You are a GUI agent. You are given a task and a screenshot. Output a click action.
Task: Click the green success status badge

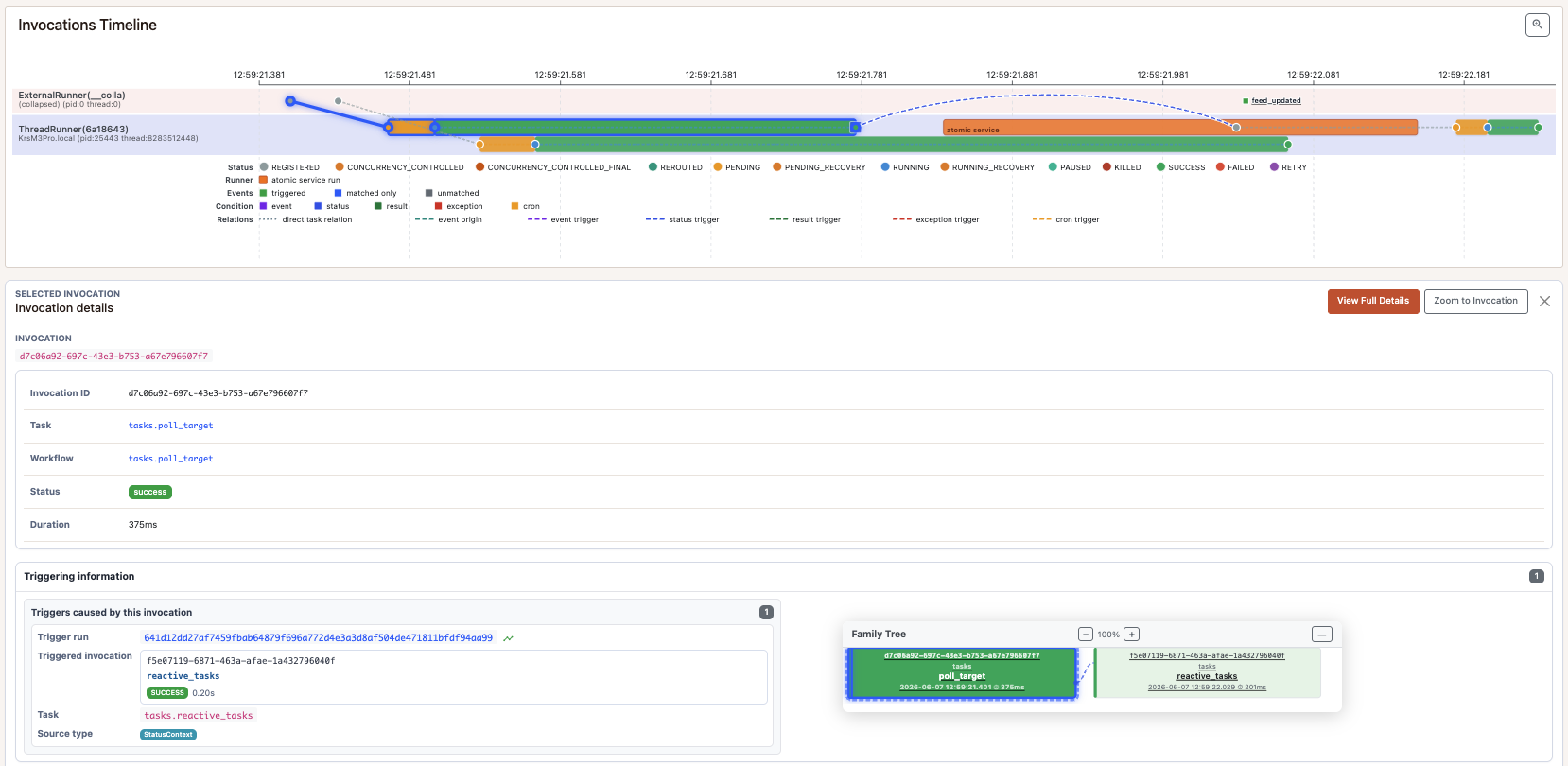(x=150, y=492)
